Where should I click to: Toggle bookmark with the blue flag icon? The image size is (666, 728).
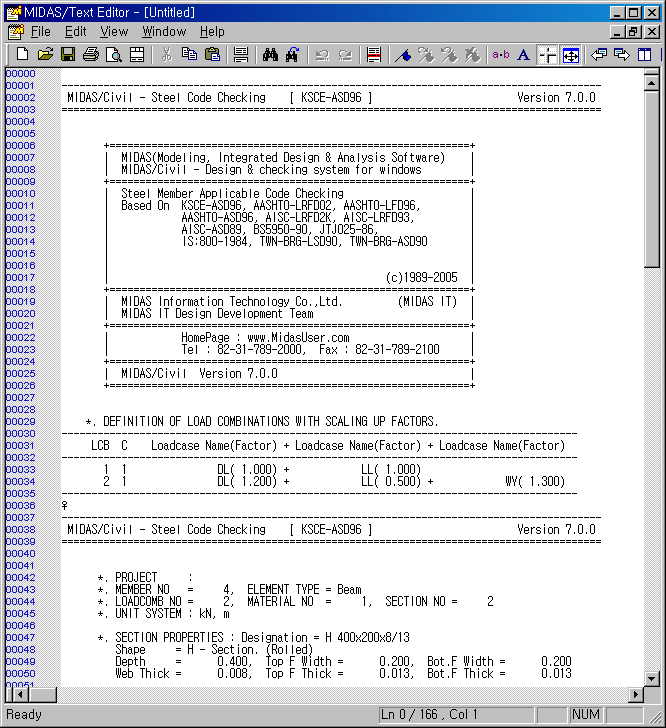(x=403, y=55)
